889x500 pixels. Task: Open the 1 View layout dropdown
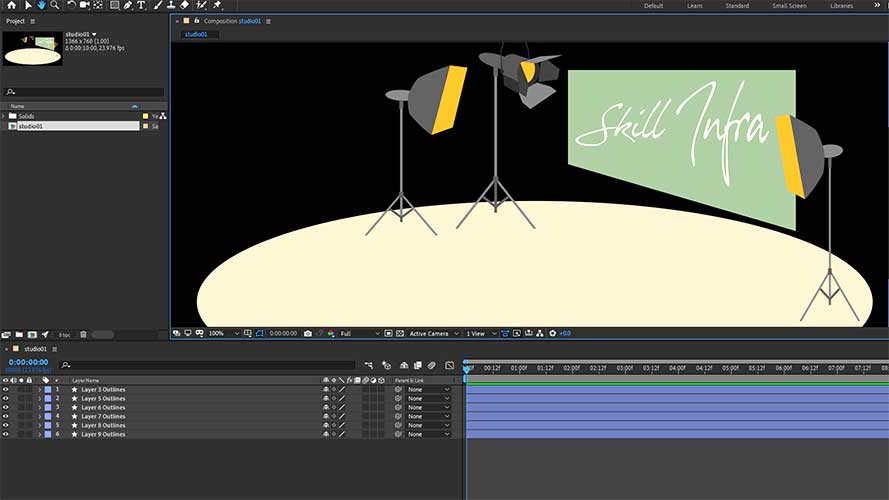coord(481,333)
